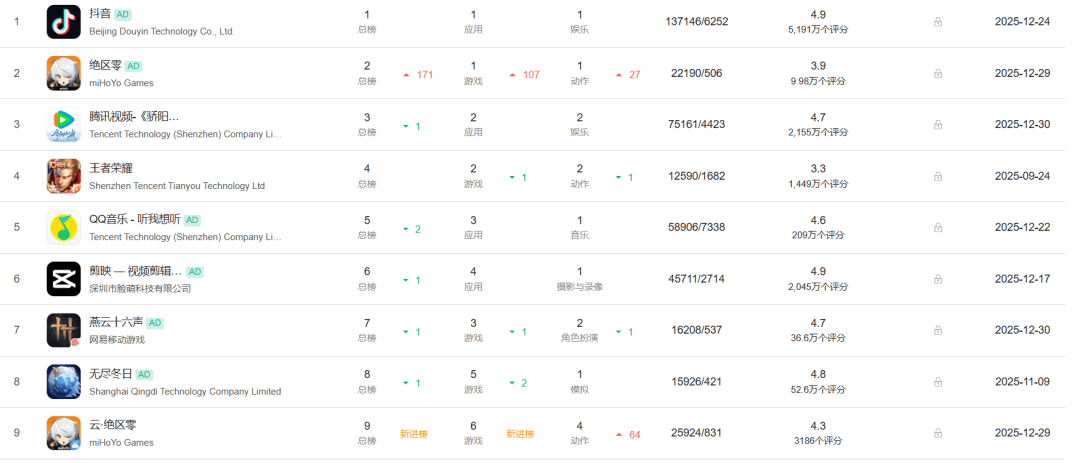1080x463 pixels.
Task: Click the 王者荣耀 game icon
Action: (x=63, y=176)
